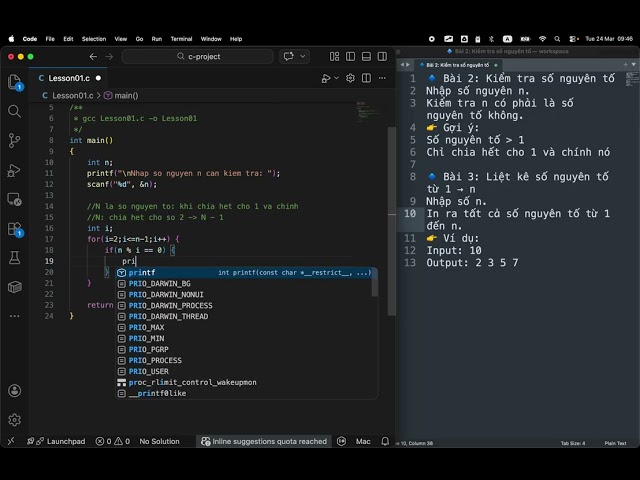Click the Run code icon in editor toolbar

(x=326, y=78)
